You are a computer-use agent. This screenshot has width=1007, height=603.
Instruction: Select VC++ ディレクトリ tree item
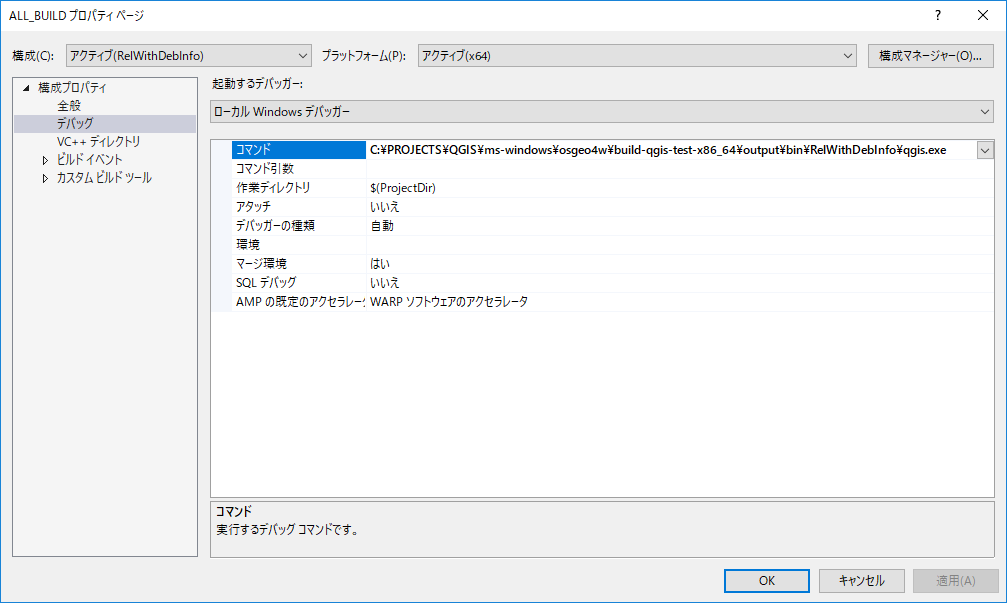99,142
